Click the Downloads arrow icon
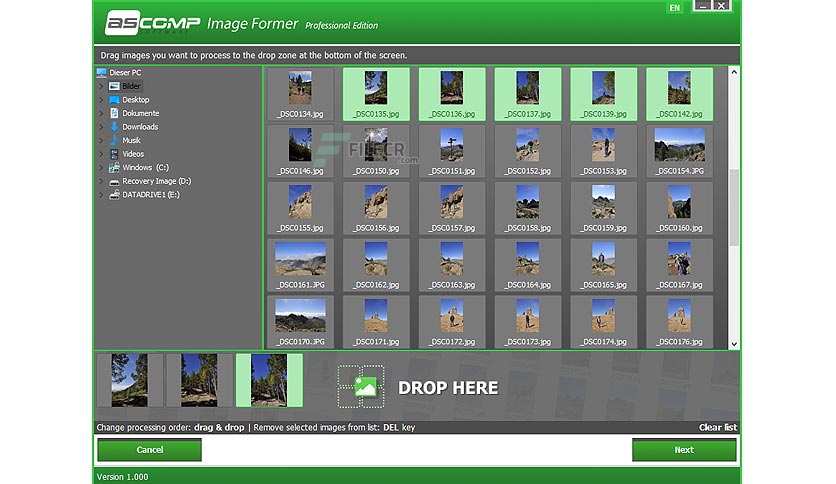 [x=114, y=127]
